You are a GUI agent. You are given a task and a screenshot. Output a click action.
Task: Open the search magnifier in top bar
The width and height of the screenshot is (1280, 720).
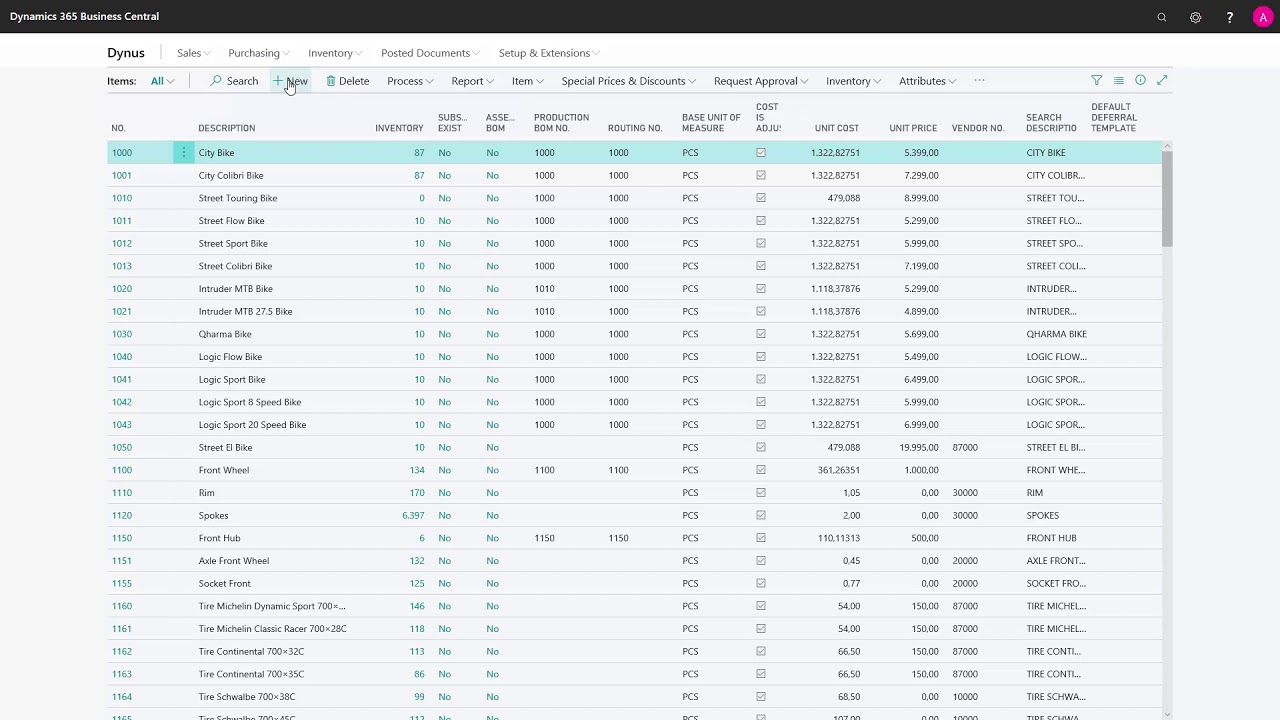(1161, 17)
